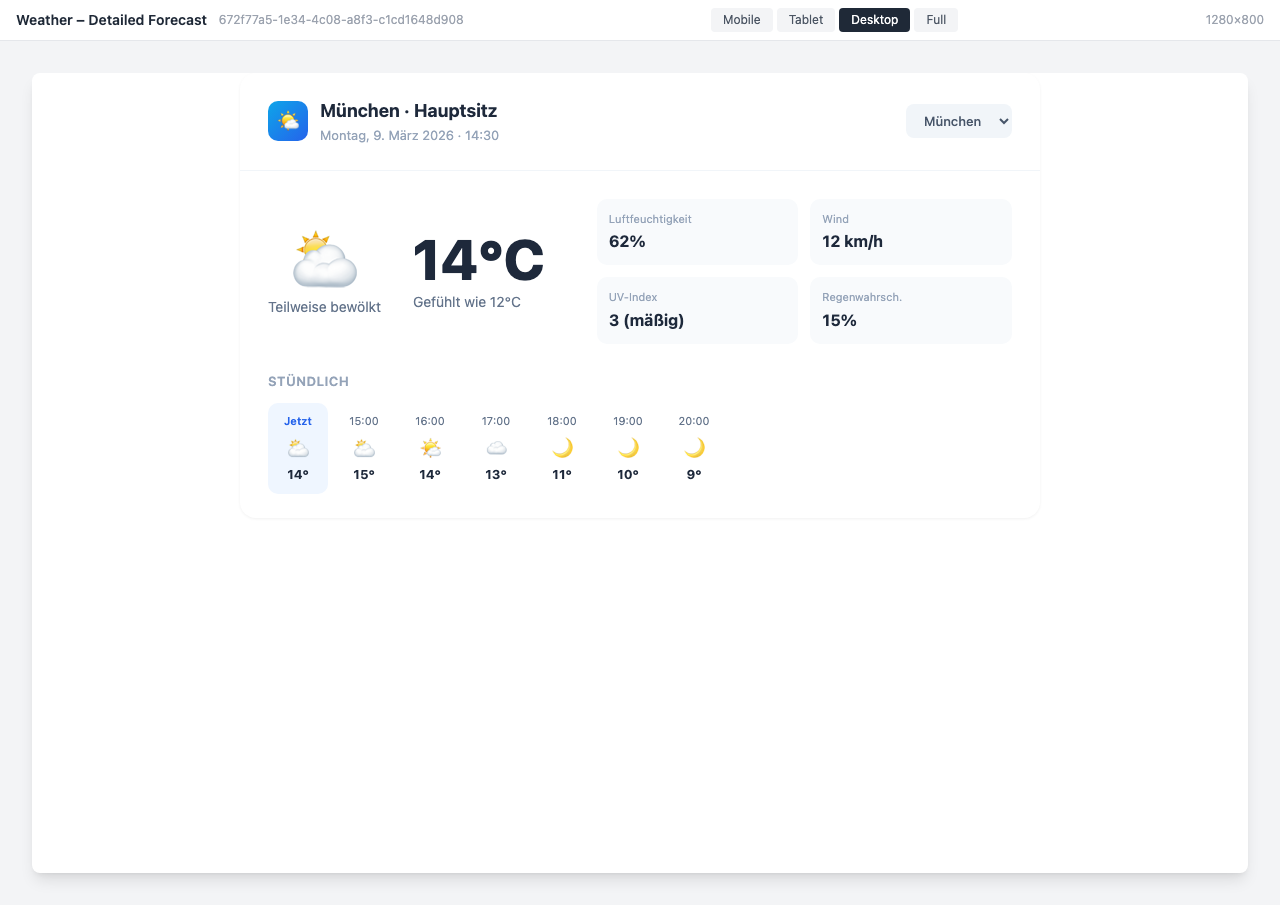Click the highlighted Jetzt hourly tile
Viewport: 1280px width, 905px height.
tap(297, 448)
